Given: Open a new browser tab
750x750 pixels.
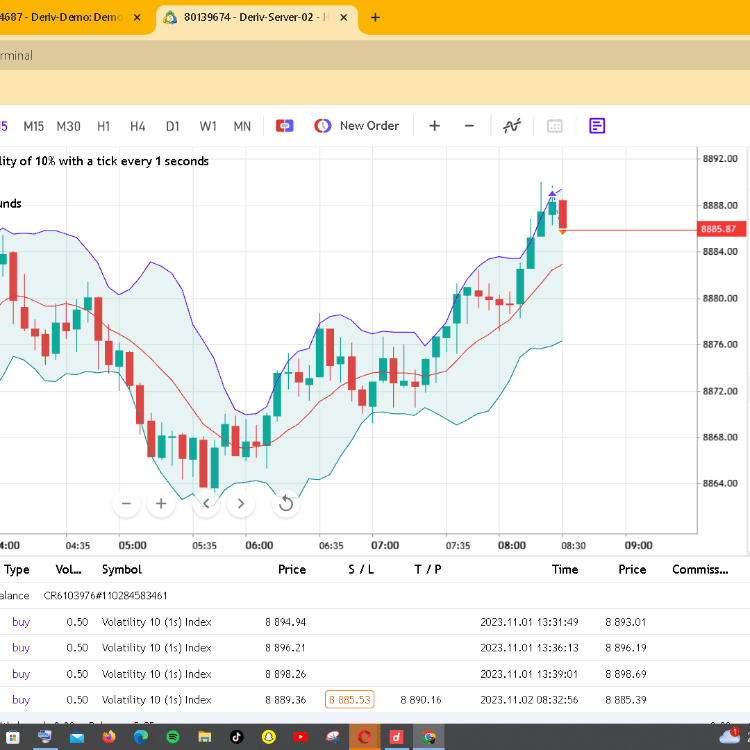Looking at the screenshot, I should pos(375,18).
